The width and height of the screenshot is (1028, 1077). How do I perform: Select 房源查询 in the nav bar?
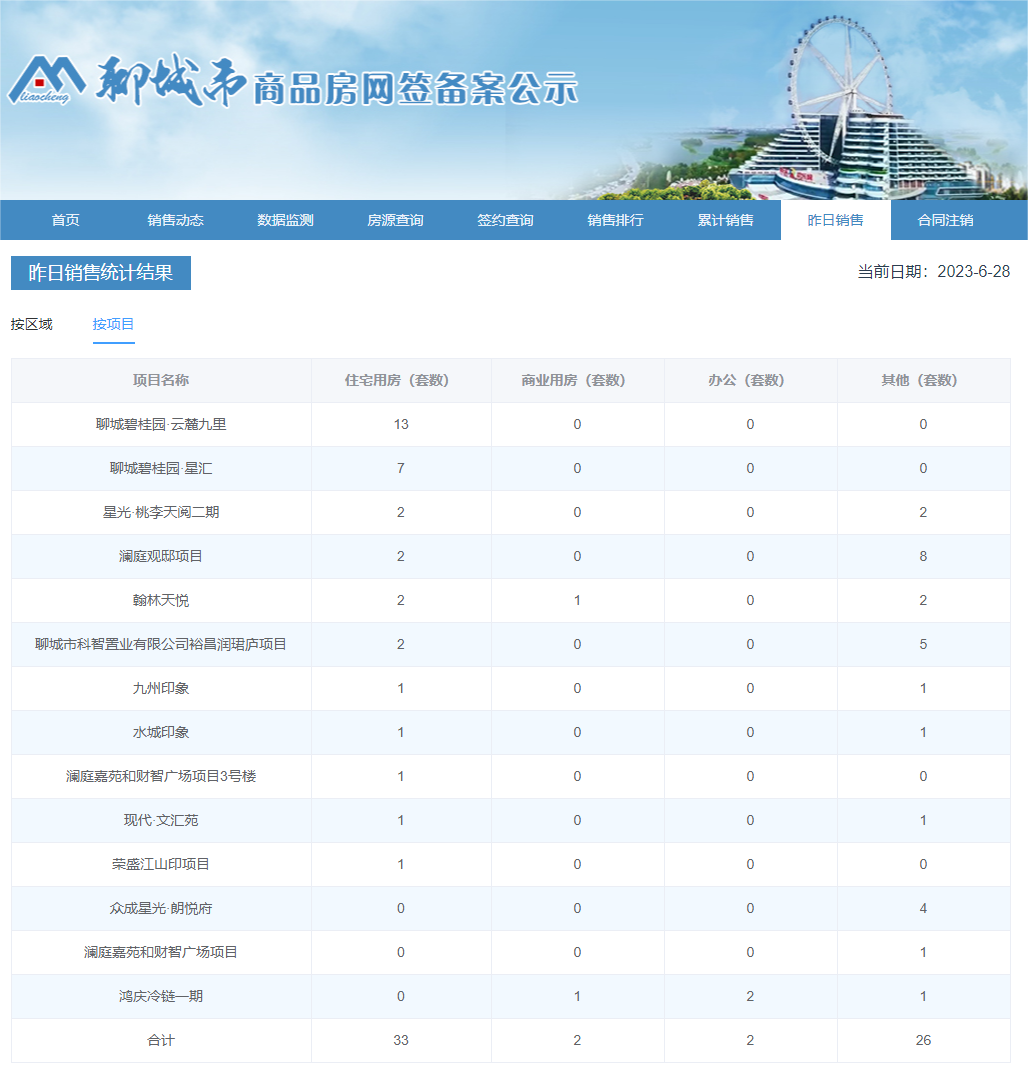pyautogui.click(x=395, y=220)
